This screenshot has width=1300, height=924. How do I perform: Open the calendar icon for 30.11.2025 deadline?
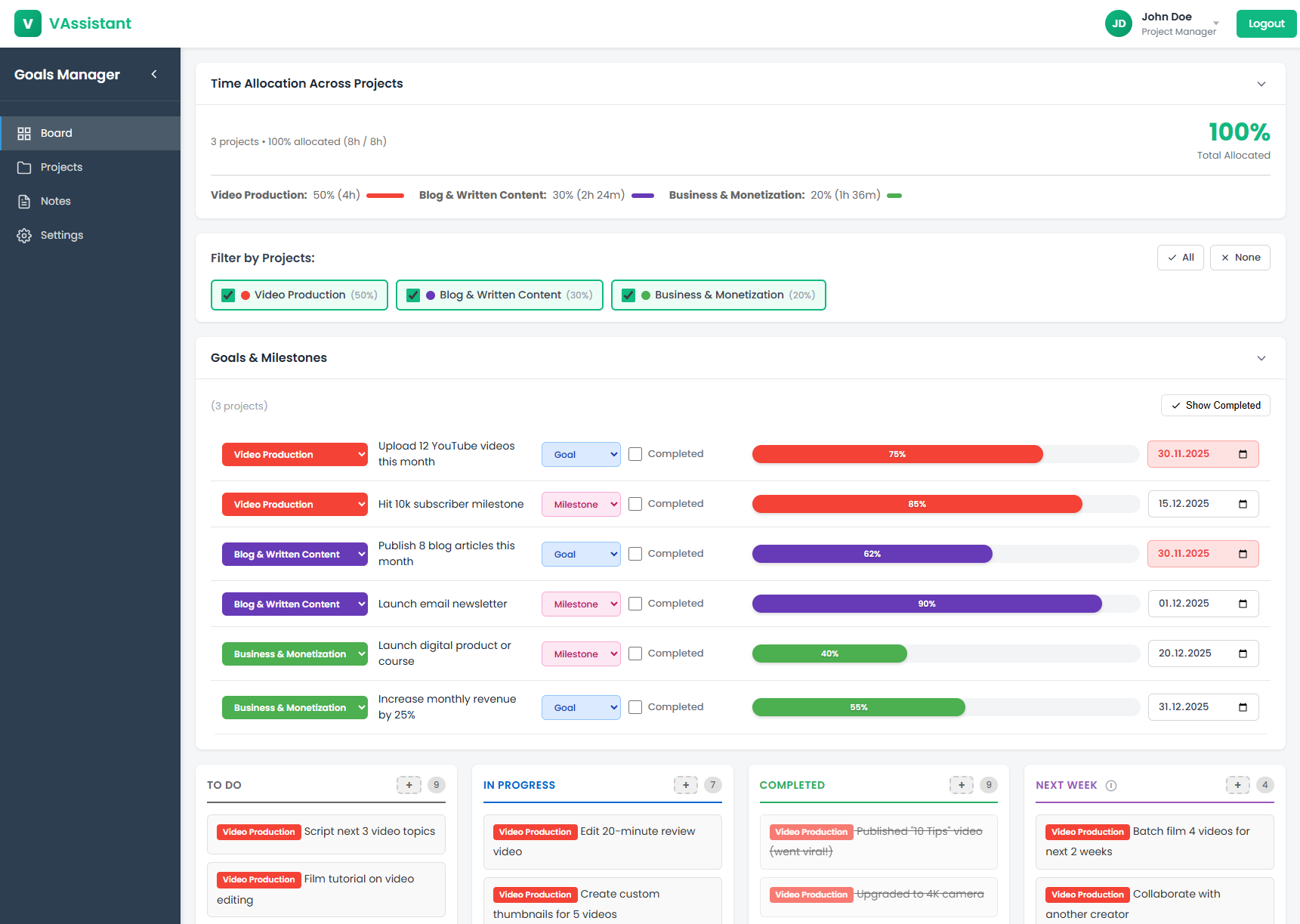[x=1243, y=454]
